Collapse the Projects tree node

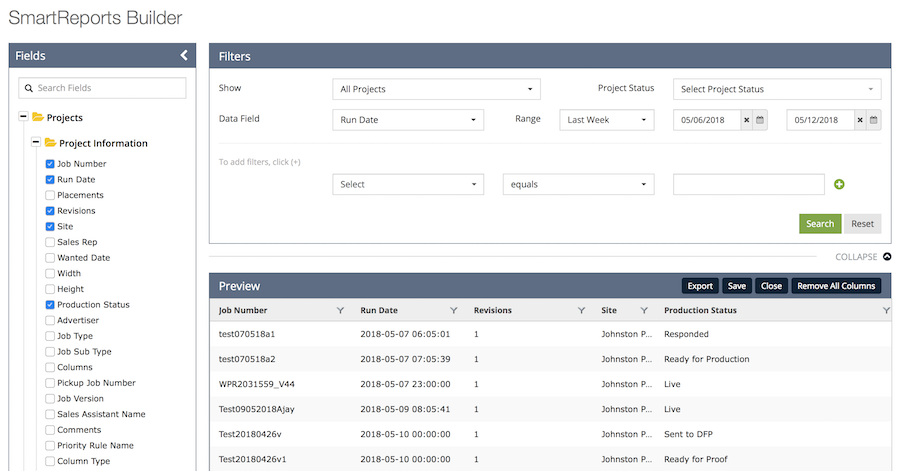coord(23,116)
